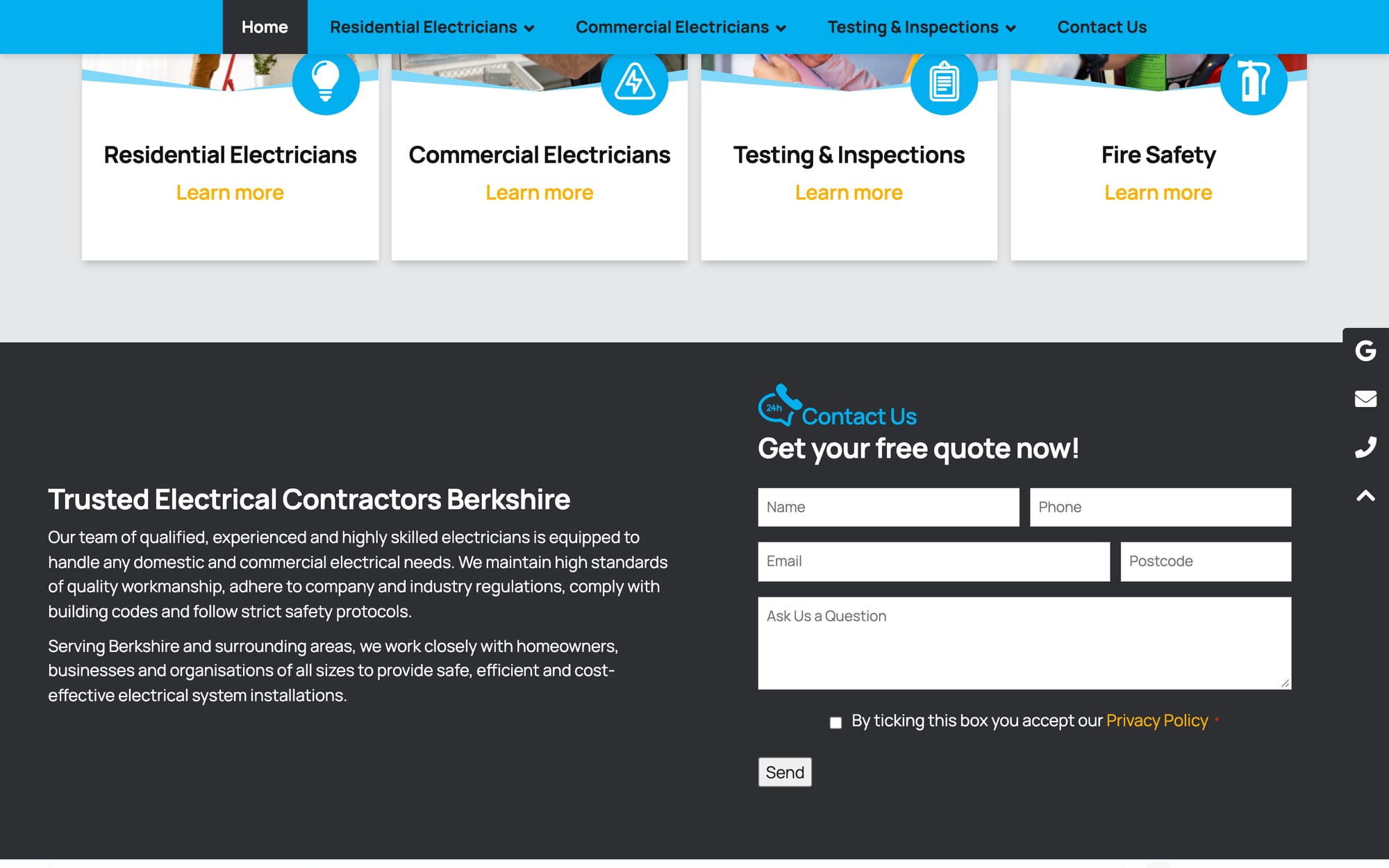Click the scroll-to-top chevron icon
The height and width of the screenshot is (868, 1389).
click(1365, 496)
